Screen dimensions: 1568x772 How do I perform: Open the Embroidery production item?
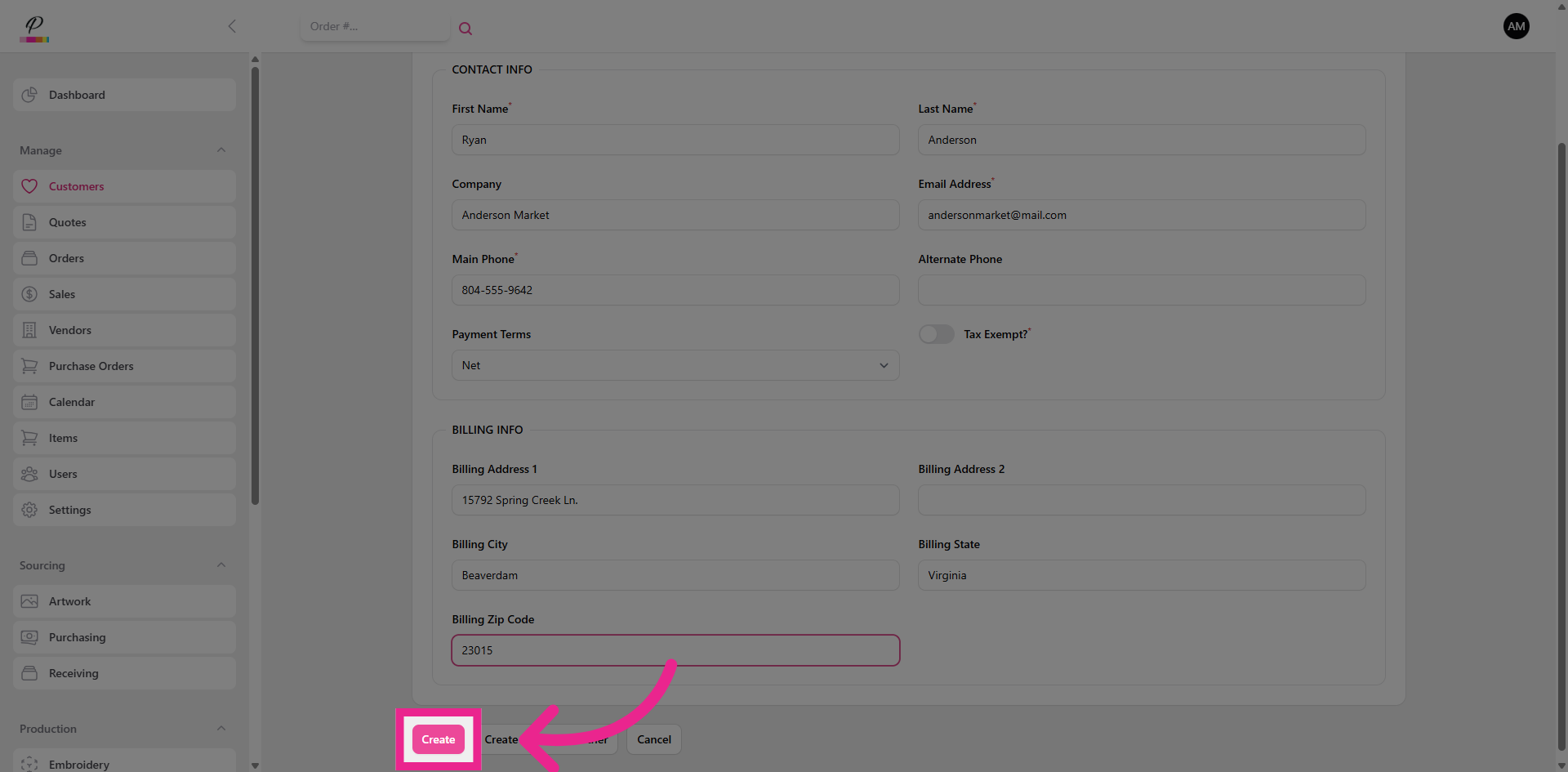click(78, 765)
